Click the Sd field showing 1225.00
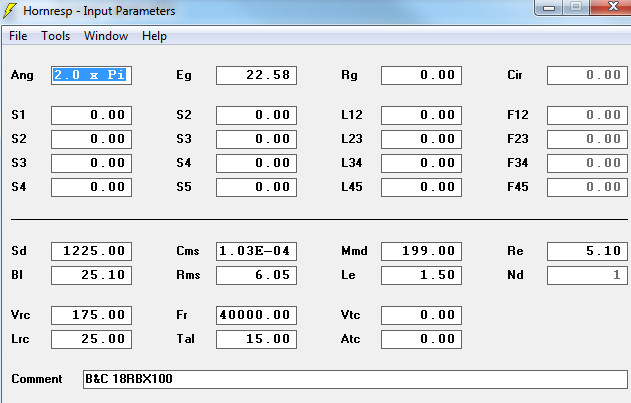This screenshot has height=403, width=631. point(91,251)
